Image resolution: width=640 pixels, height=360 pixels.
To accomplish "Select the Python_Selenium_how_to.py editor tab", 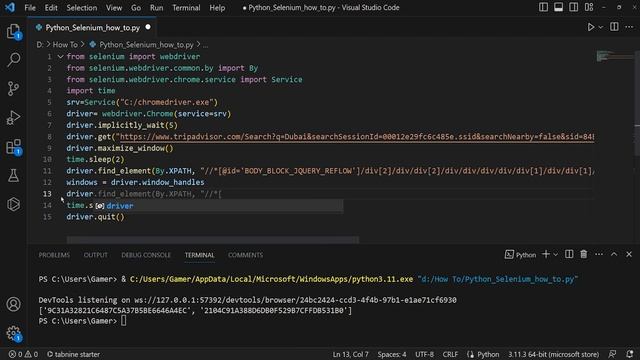I will pyautogui.click(x=93, y=27).
